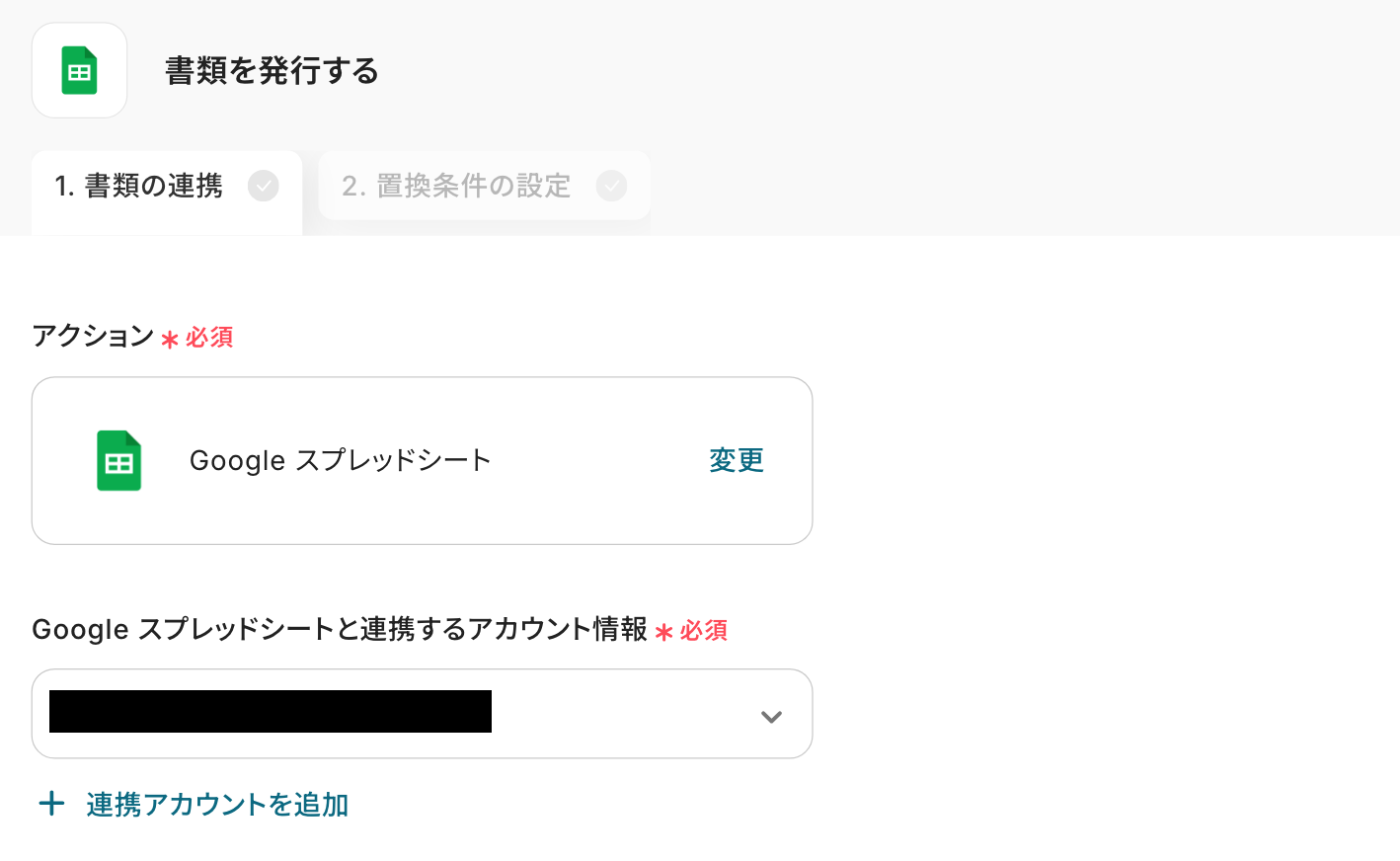The image size is (1400, 861).
Task: Switch to the 1. 書類の連携 tab
Action: (139, 186)
